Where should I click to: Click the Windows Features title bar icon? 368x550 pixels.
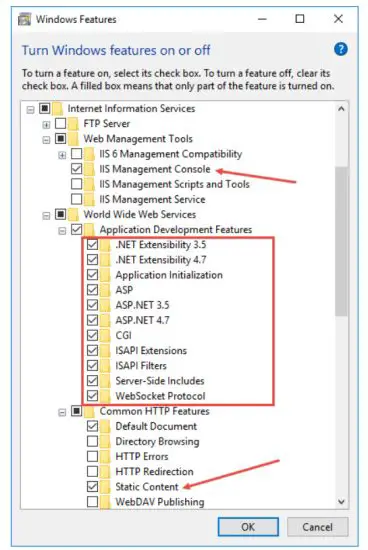tap(24, 19)
